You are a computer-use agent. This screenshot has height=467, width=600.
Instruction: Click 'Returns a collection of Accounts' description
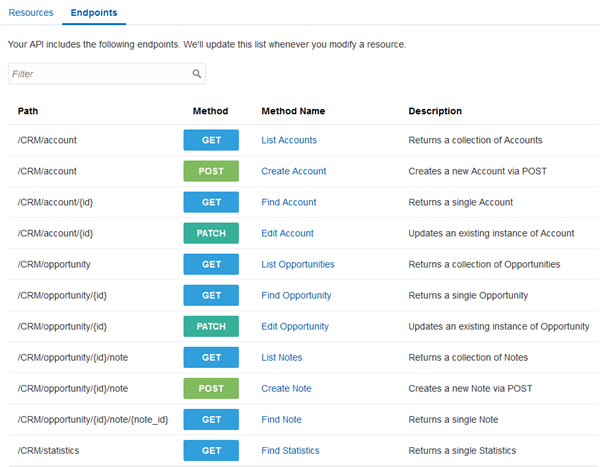475,140
